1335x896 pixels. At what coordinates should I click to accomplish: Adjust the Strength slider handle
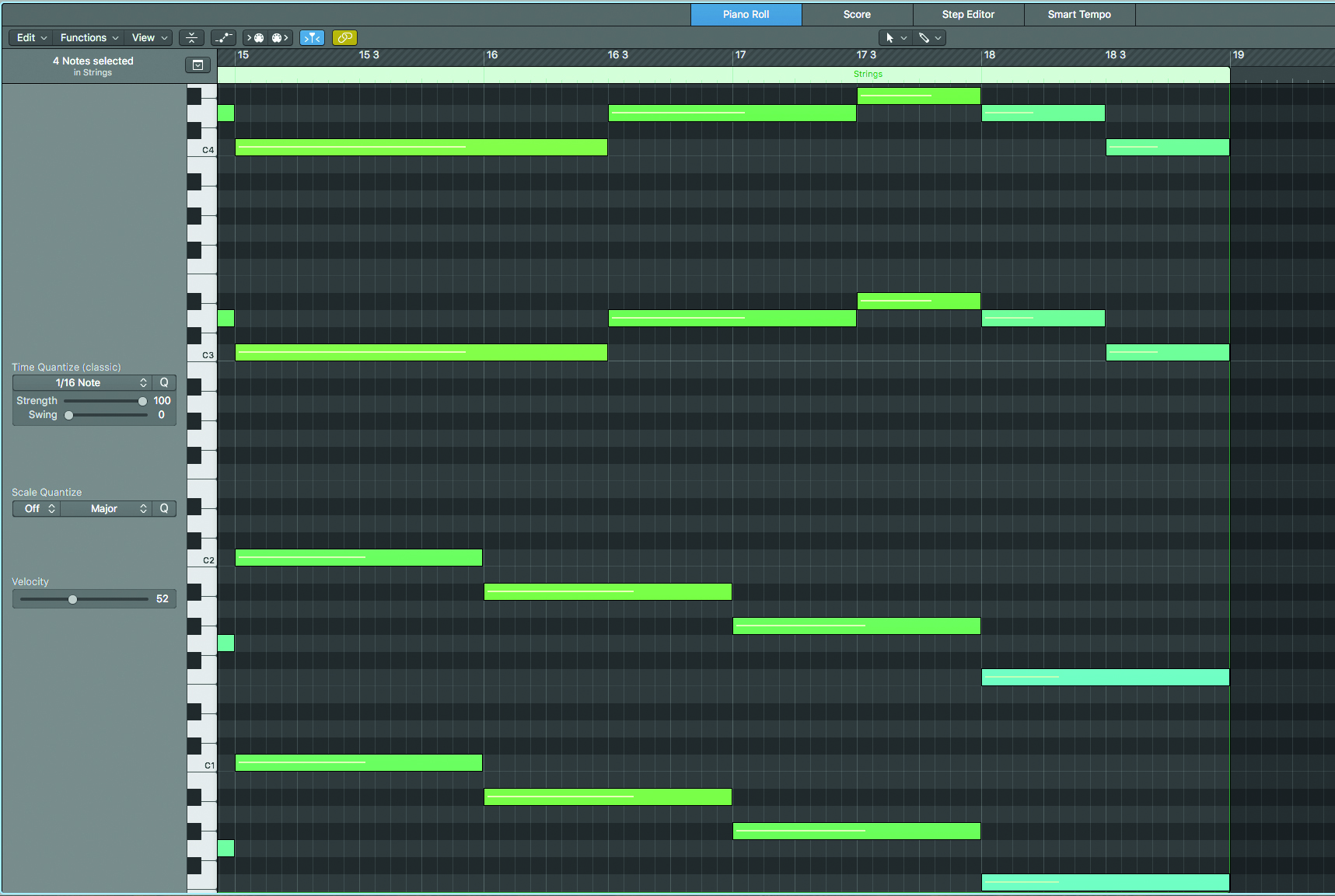(142, 401)
